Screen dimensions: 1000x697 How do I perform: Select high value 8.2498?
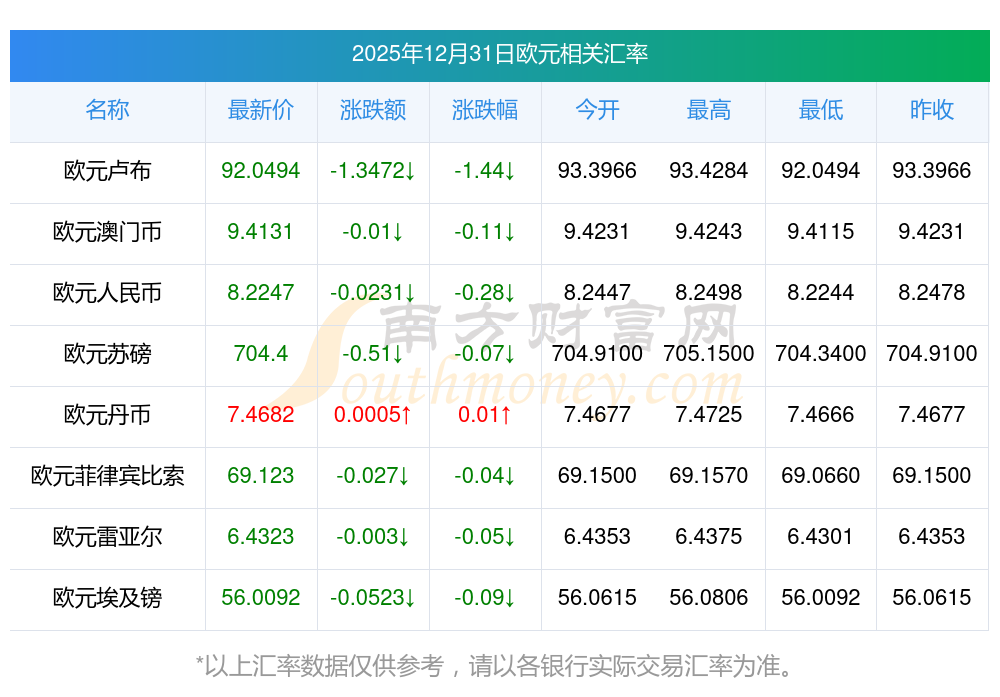click(x=709, y=293)
